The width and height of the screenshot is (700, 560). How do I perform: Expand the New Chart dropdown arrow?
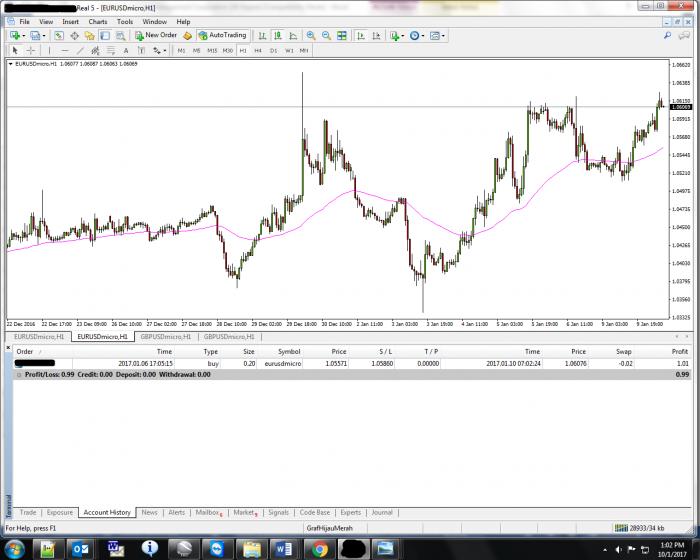pyautogui.click(x=24, y=36)
